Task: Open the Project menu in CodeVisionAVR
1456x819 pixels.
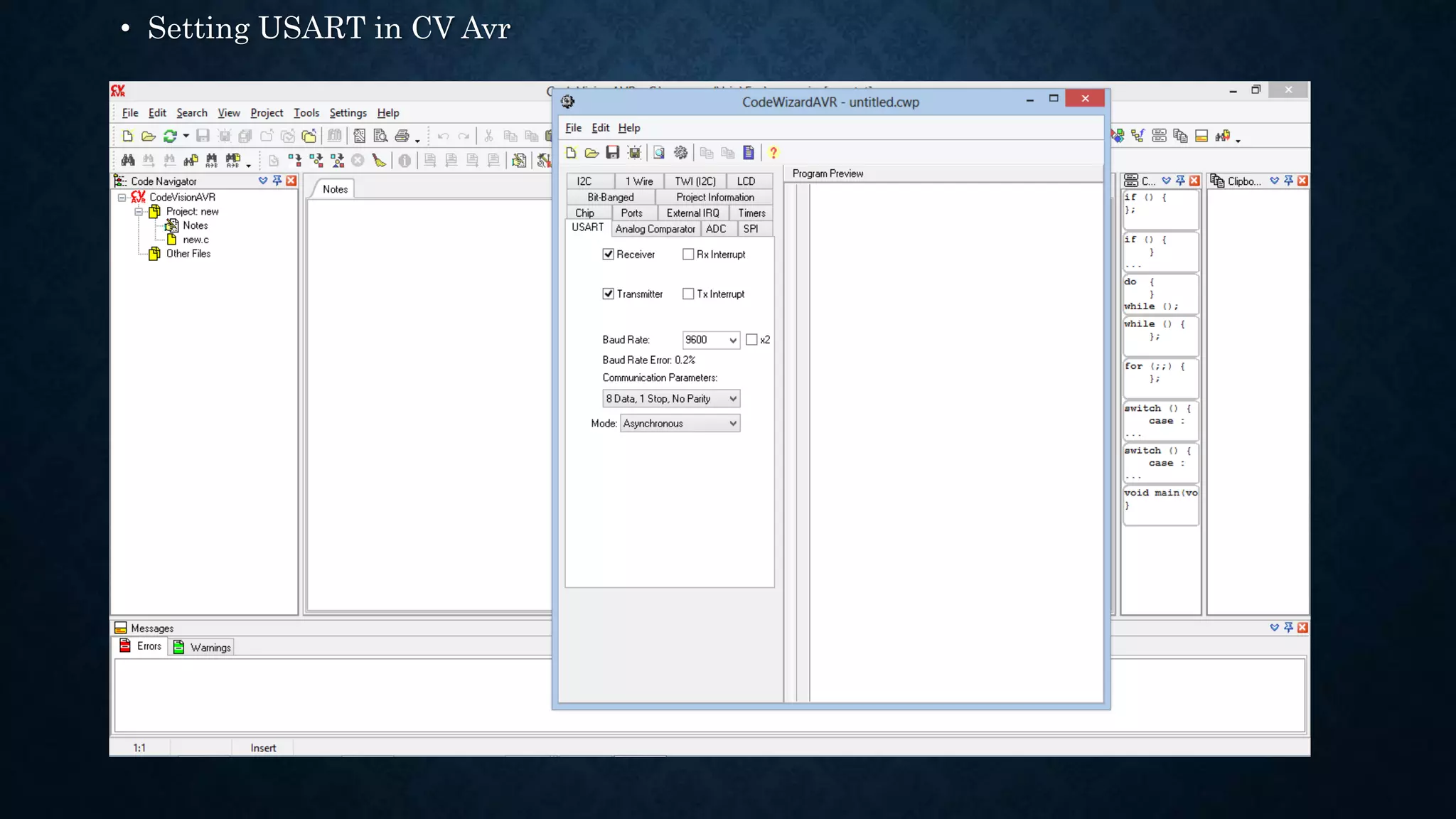Action: point(267,112)
